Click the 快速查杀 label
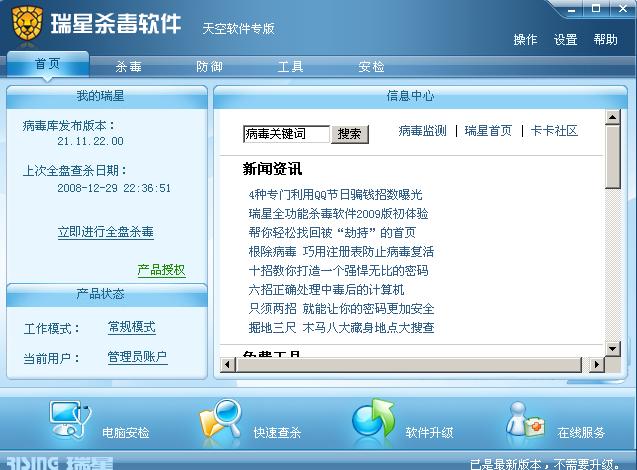This screenshot has width=637, height=470. tap(277, 433)
